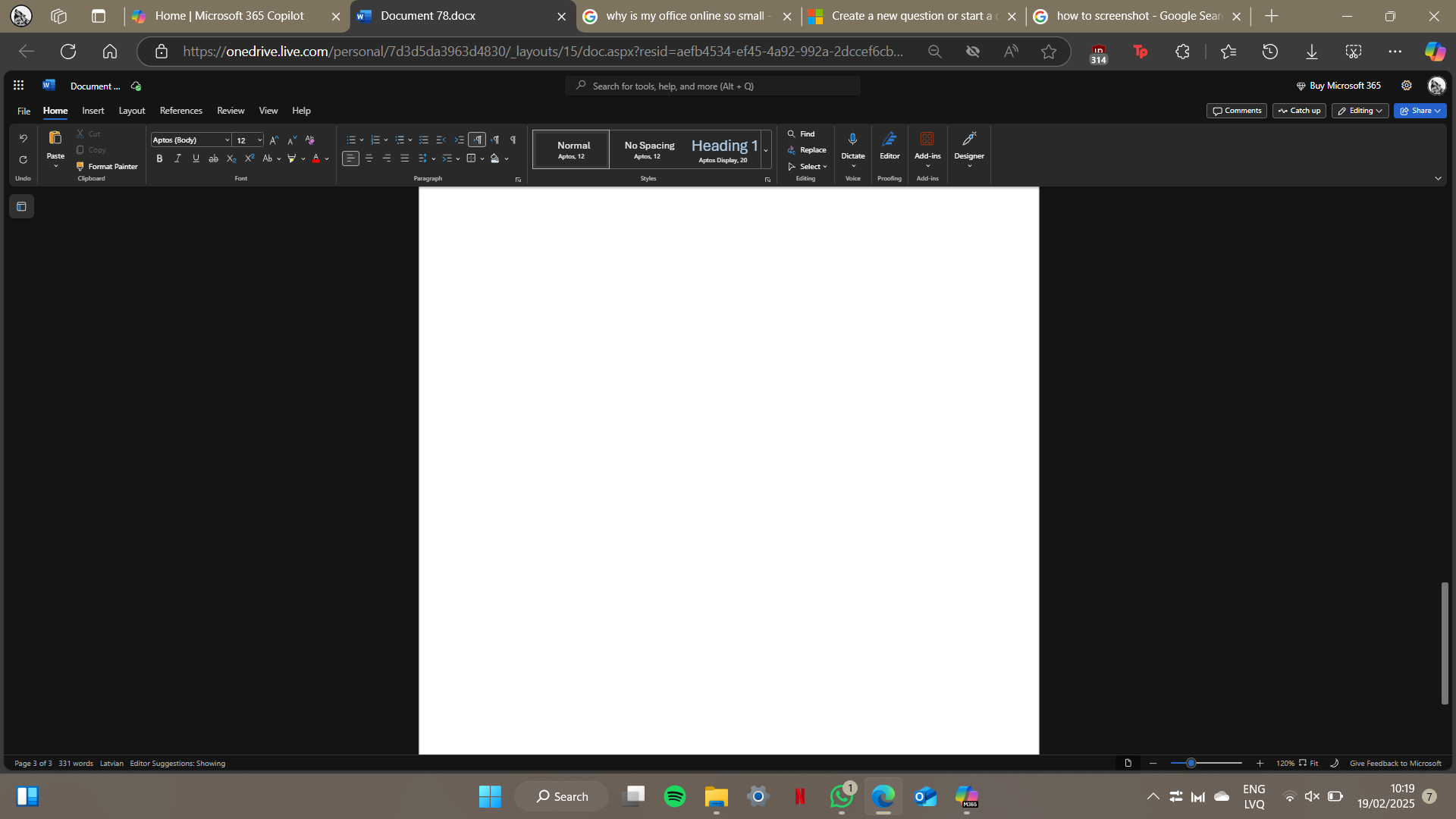Toggle underline formatting
This screenshot has height=819, width=1456.
click(196, 158)
